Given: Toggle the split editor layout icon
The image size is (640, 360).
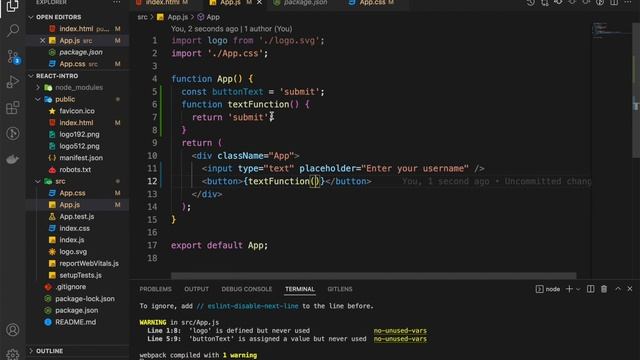Looking at the screenshot, I should pyautogui.click(x=614, y=2).
